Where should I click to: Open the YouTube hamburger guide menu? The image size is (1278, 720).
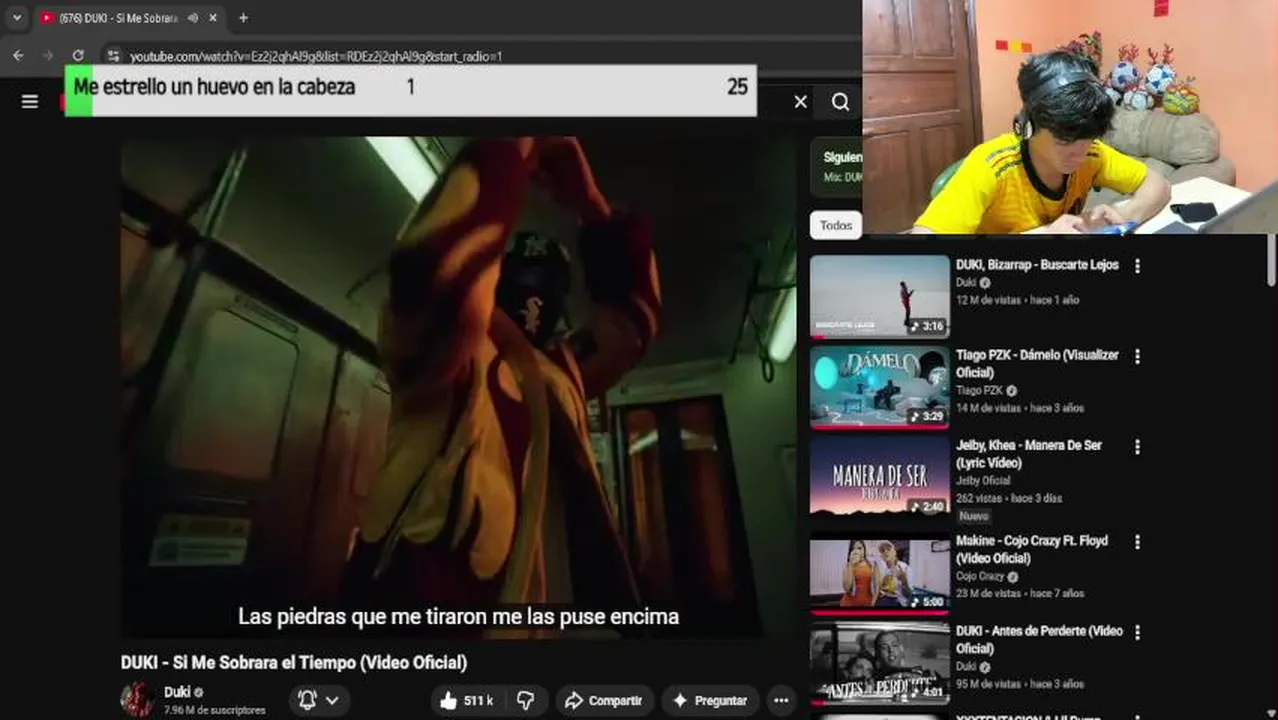30,101
